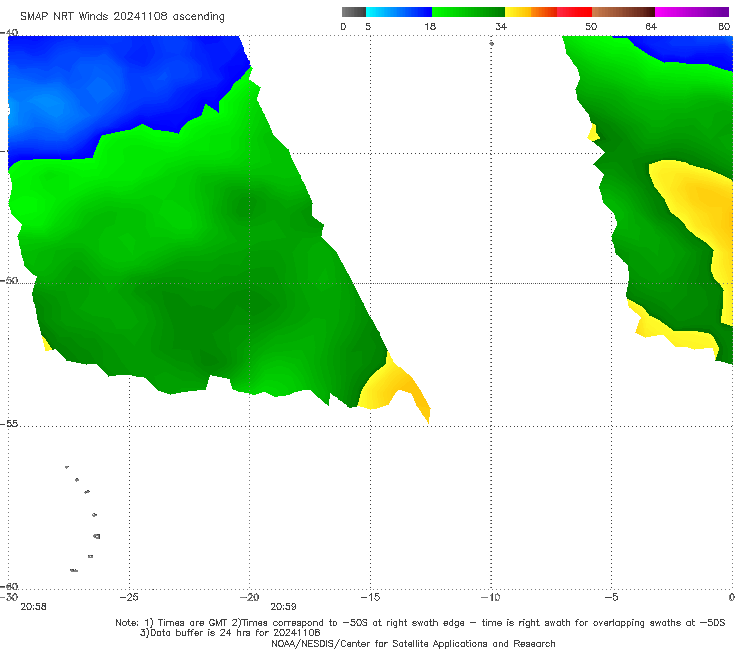Image resolution: width=740 pixels, height=650 pixels.
Task: Click the color bar label "80"
Action: (x=724, y=27)
